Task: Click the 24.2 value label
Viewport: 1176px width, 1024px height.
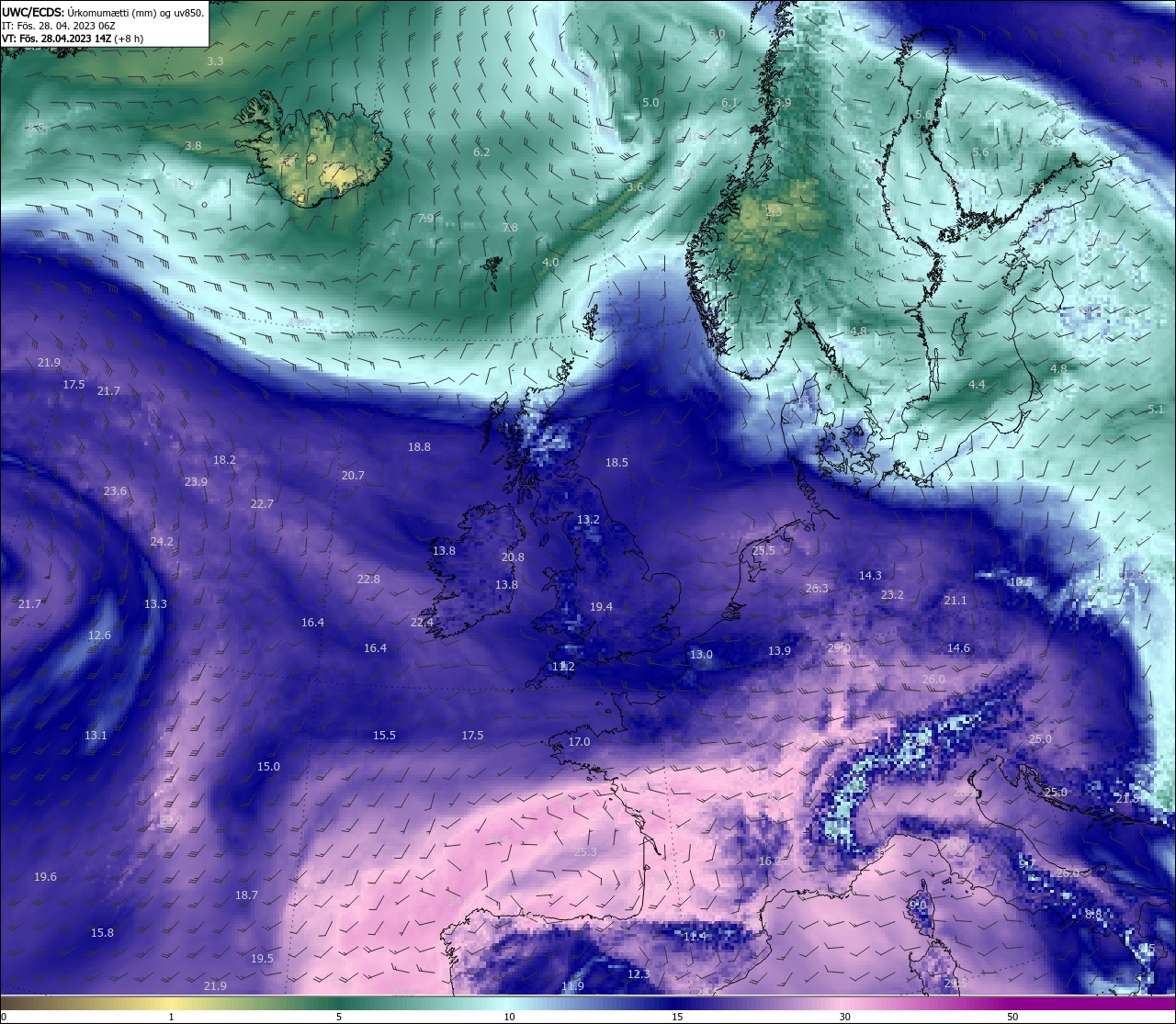Action: [x=162, y=542]
